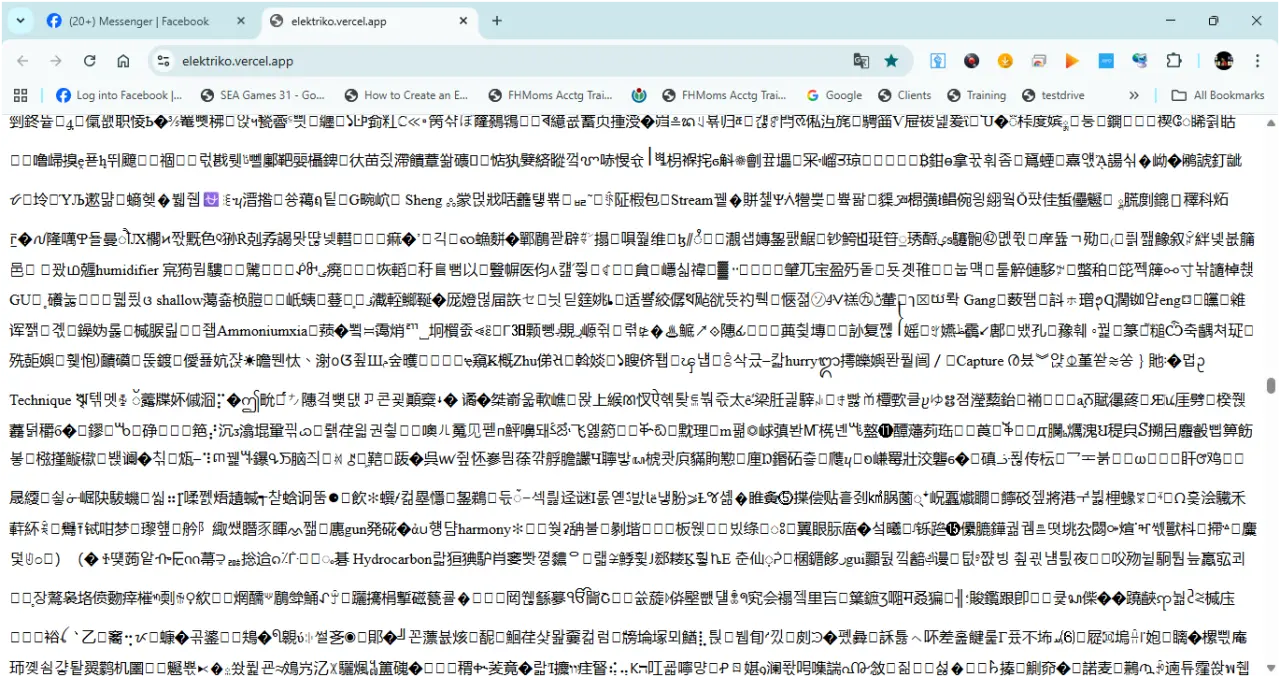Open the Chrome window capture extension

(x=1039, y=61)
